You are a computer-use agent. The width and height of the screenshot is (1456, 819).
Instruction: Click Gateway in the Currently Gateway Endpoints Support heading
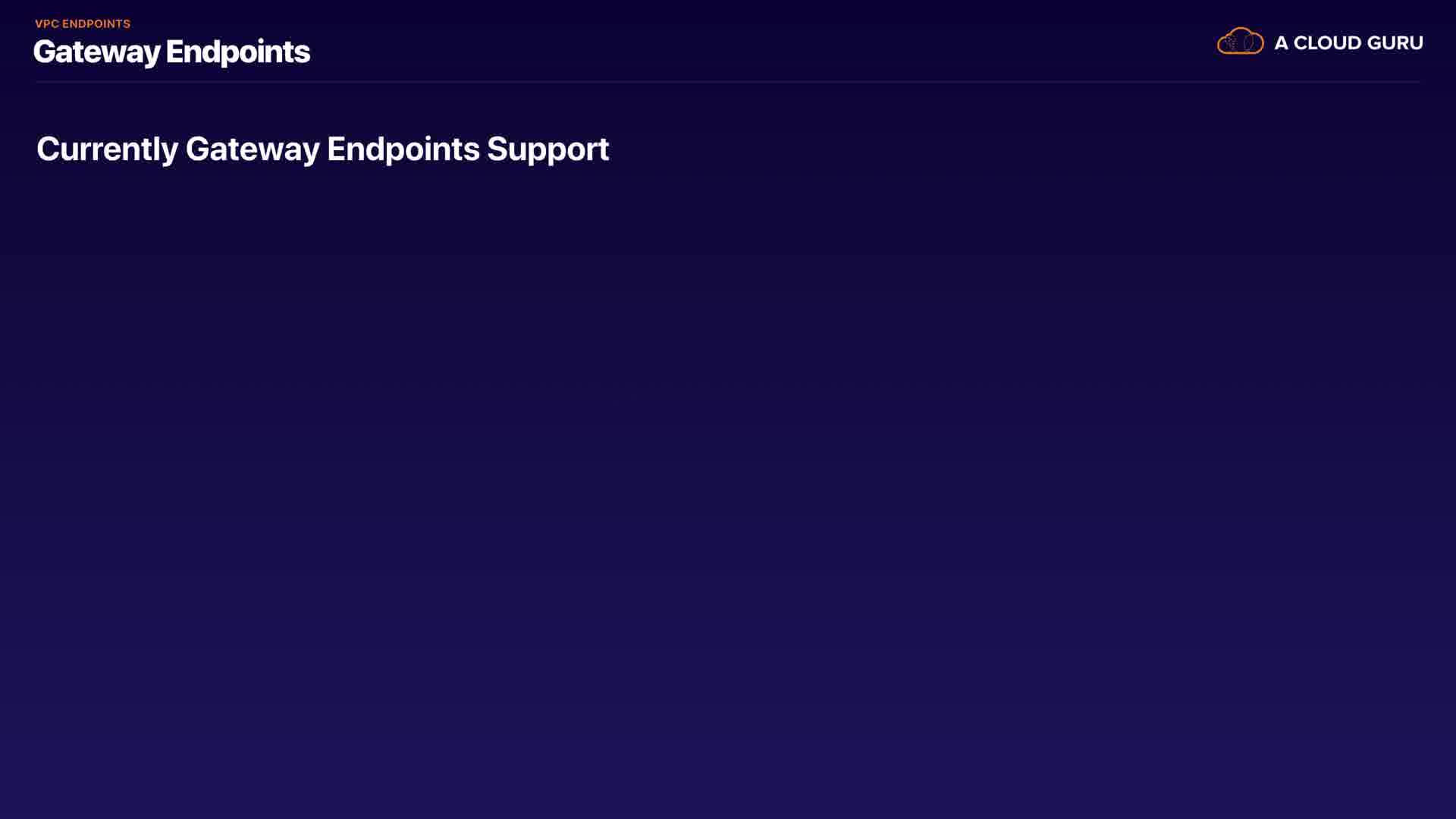click(x=253, y=149)
